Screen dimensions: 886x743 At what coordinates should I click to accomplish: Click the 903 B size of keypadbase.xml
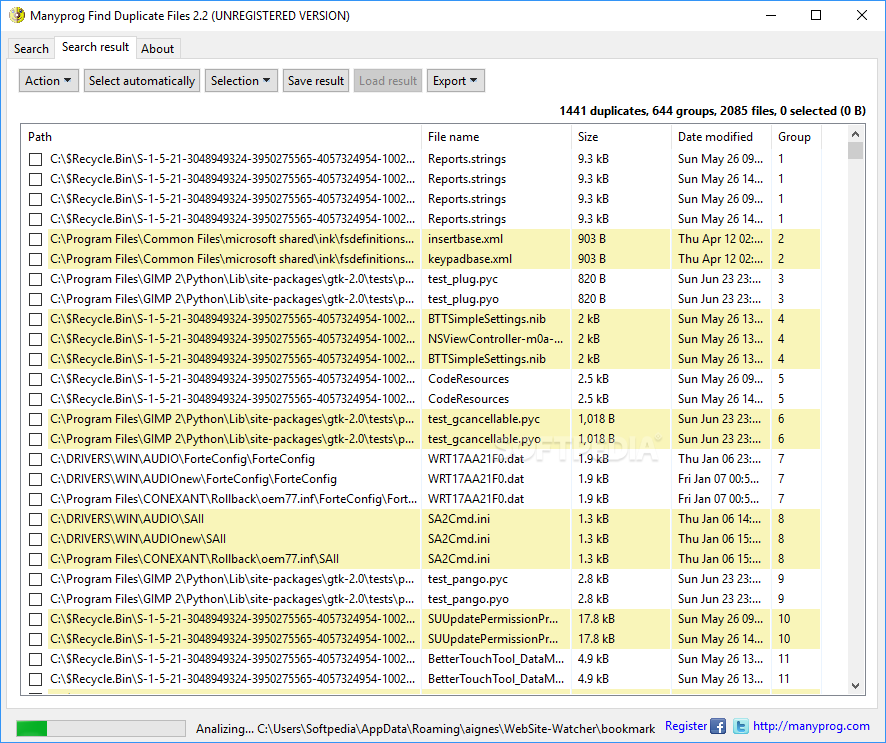(x=592, y=259)
